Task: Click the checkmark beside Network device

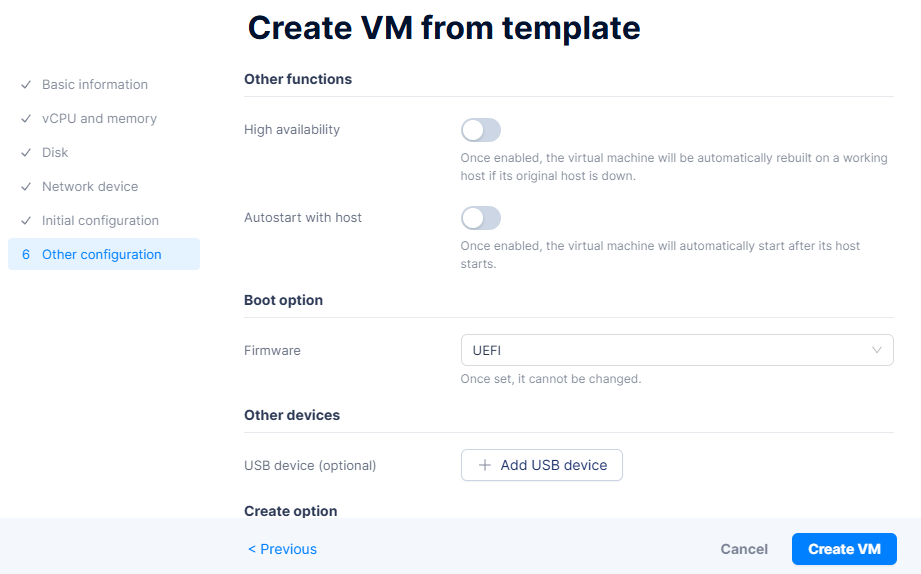Action: (26, 187)
